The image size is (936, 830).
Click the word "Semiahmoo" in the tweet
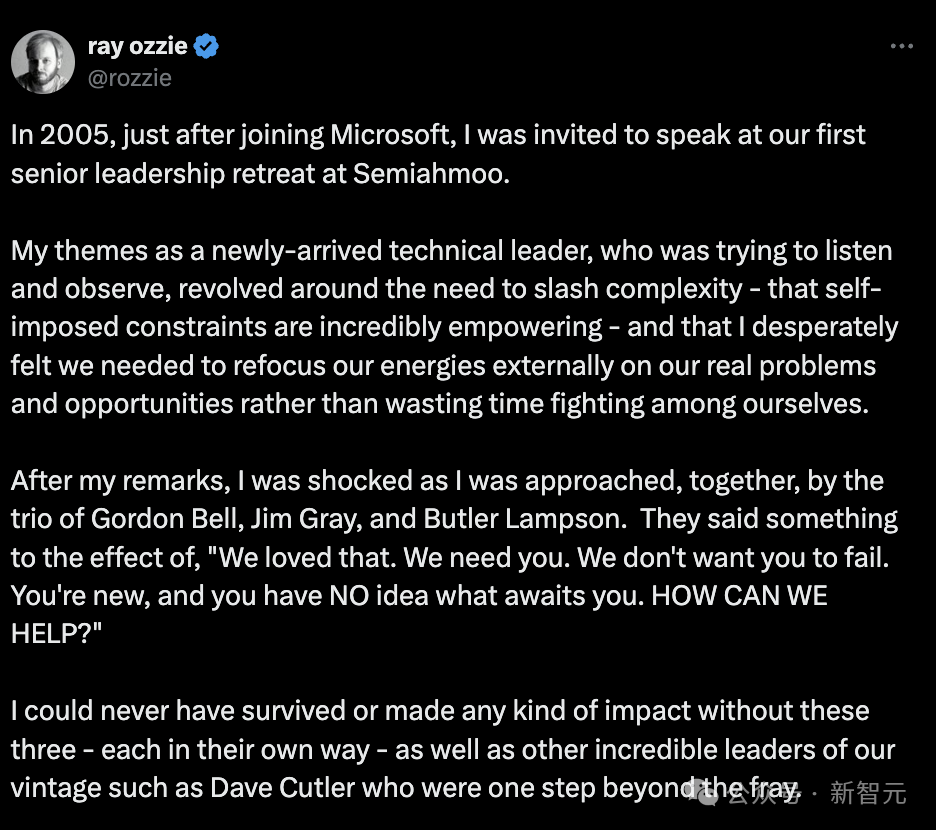coord(431,173)
